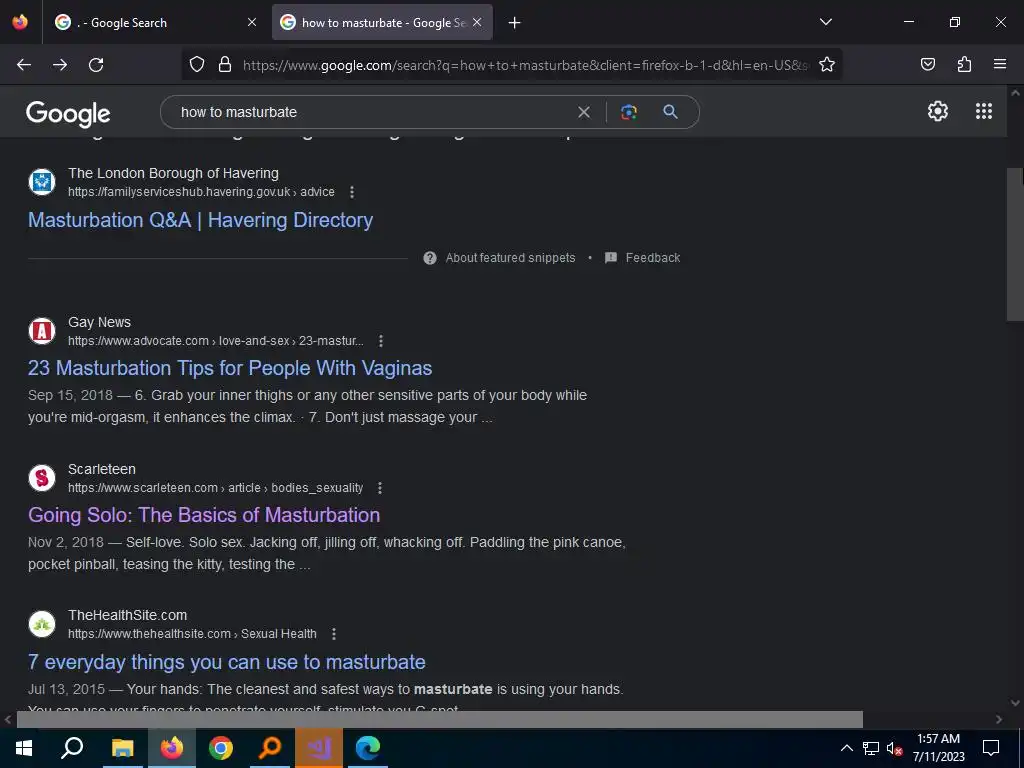Viewport: 1024px width, 768px height.
Task: Open the Firefox extensions puzzle icon
Action: [x=964, y=64]
